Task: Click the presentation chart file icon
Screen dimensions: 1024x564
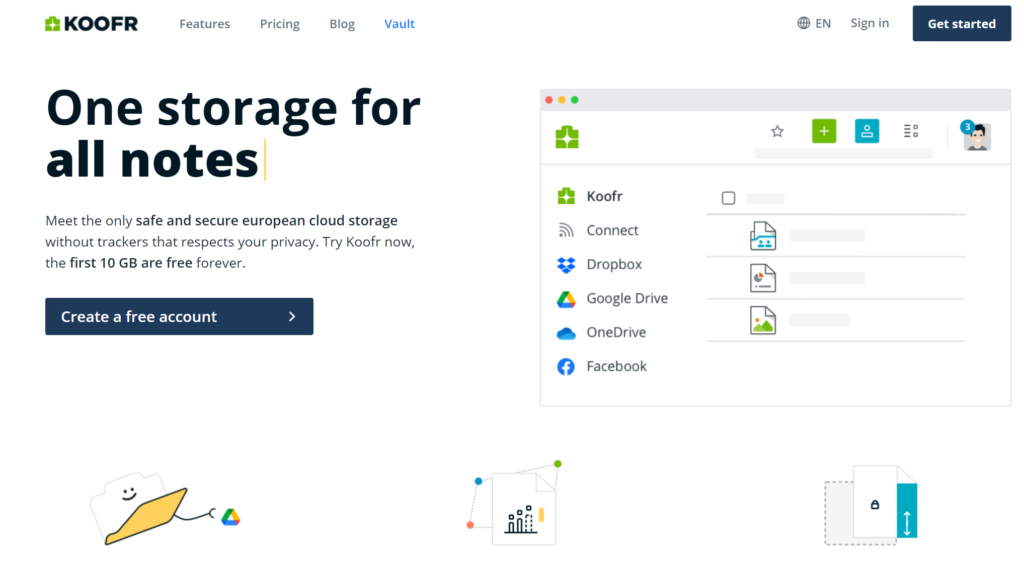Action: pyautogui.click(x=763, y=278)
